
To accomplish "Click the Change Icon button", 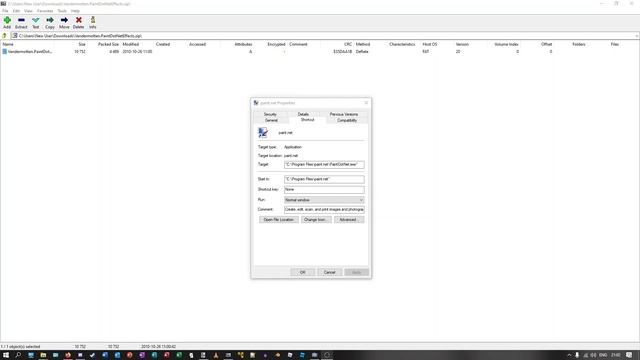I will (316, 220).
